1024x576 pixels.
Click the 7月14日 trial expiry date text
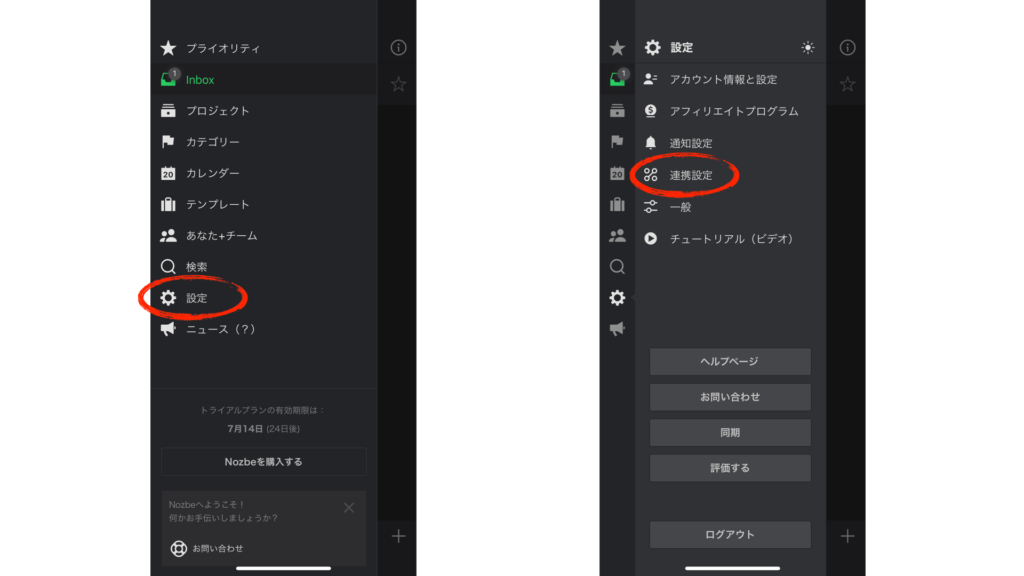click(x=245, y=429)
